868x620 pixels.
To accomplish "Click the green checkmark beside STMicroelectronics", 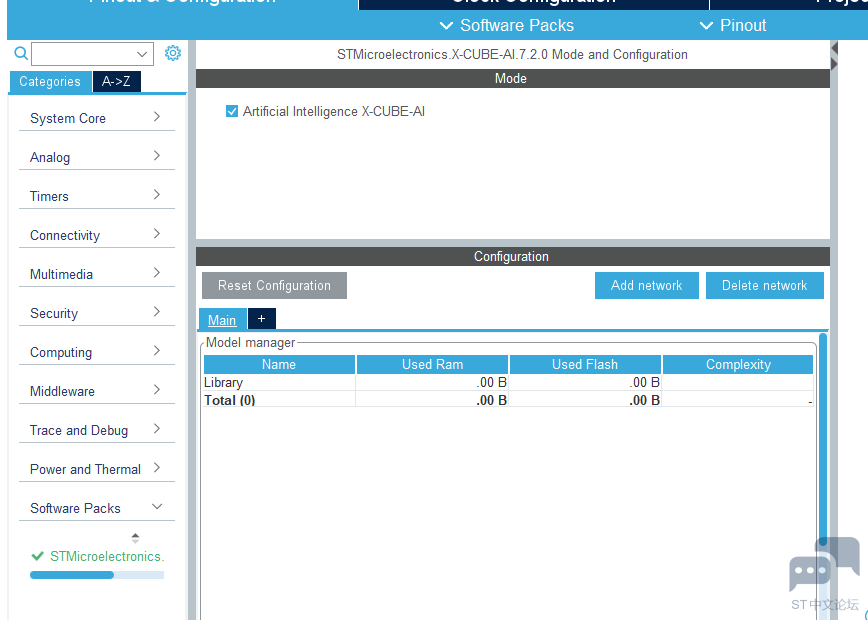I will [38, 556].
